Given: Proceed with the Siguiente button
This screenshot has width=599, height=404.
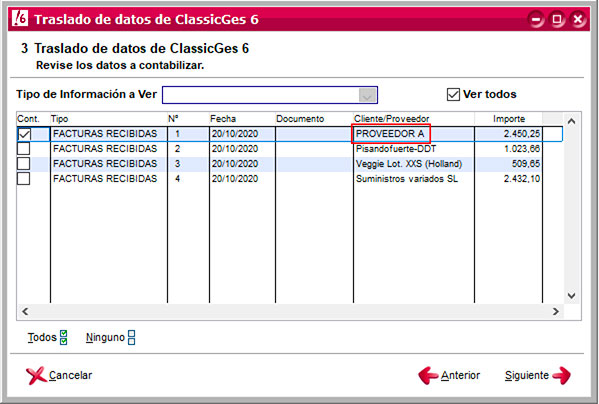Looking at the screenshot, I should (538, 375).
